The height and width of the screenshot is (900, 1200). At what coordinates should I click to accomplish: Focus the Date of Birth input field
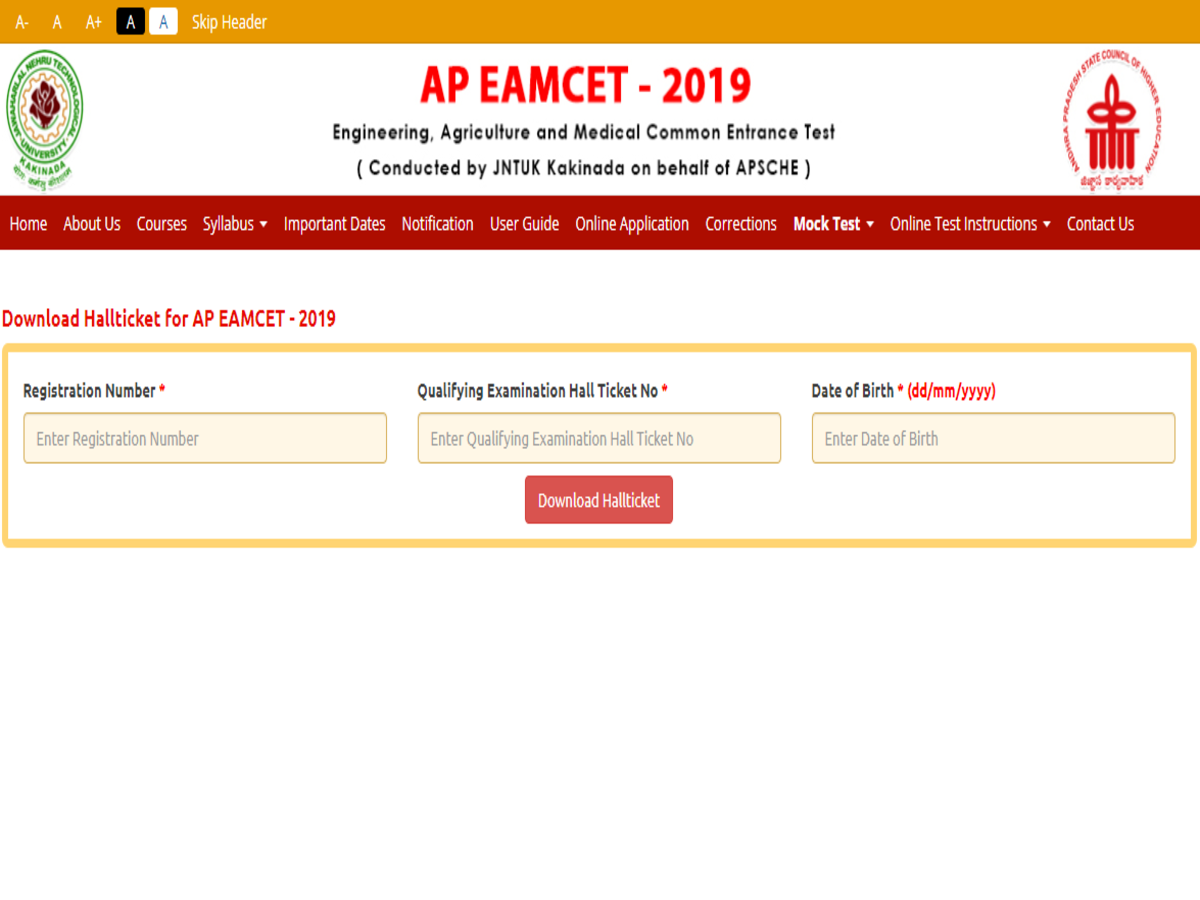click(x=993, y=438)
